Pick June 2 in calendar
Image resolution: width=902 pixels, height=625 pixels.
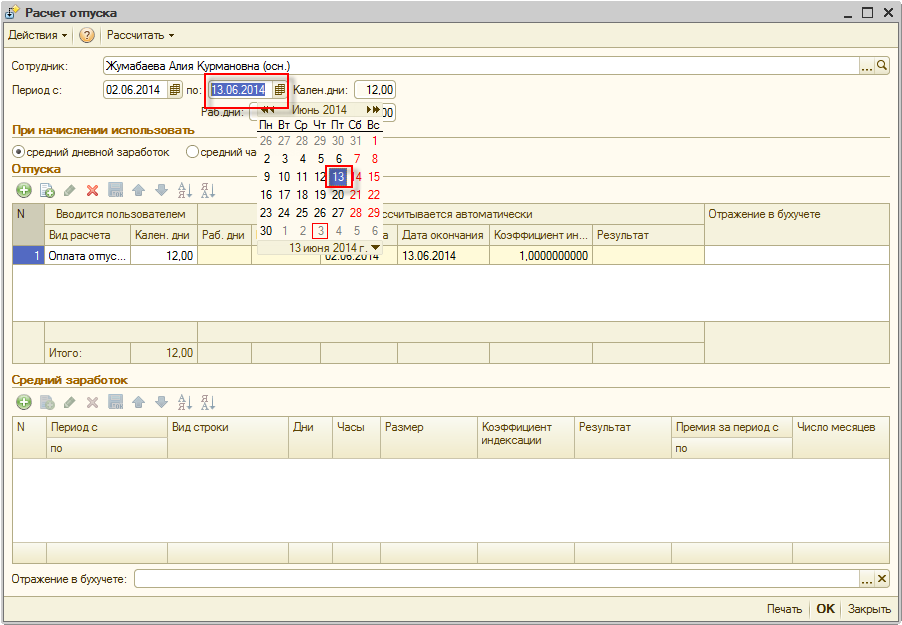tap(266, 159)
